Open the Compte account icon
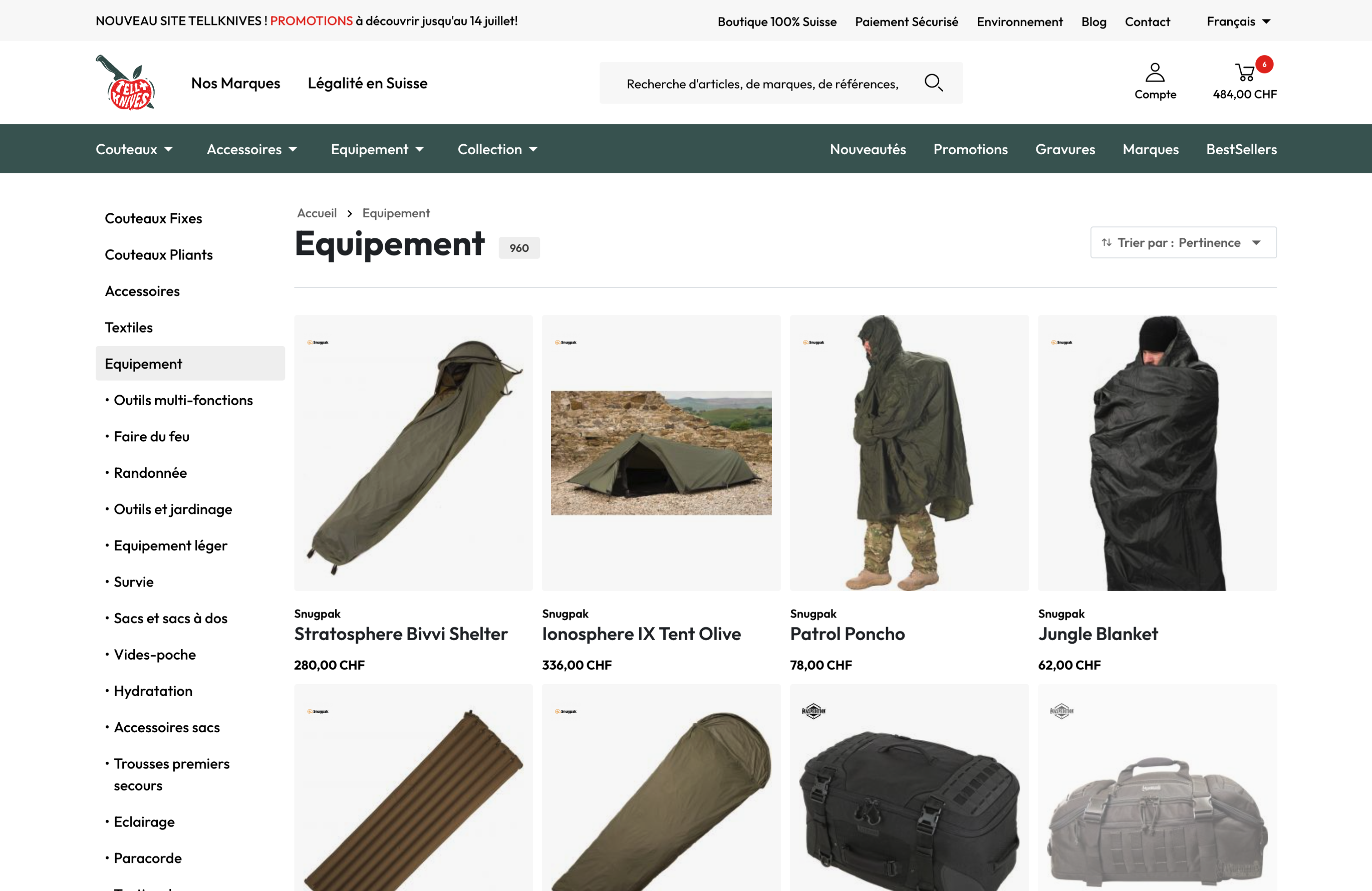The height and width of the screenshot is (891, 1372). pos(1155,73)
